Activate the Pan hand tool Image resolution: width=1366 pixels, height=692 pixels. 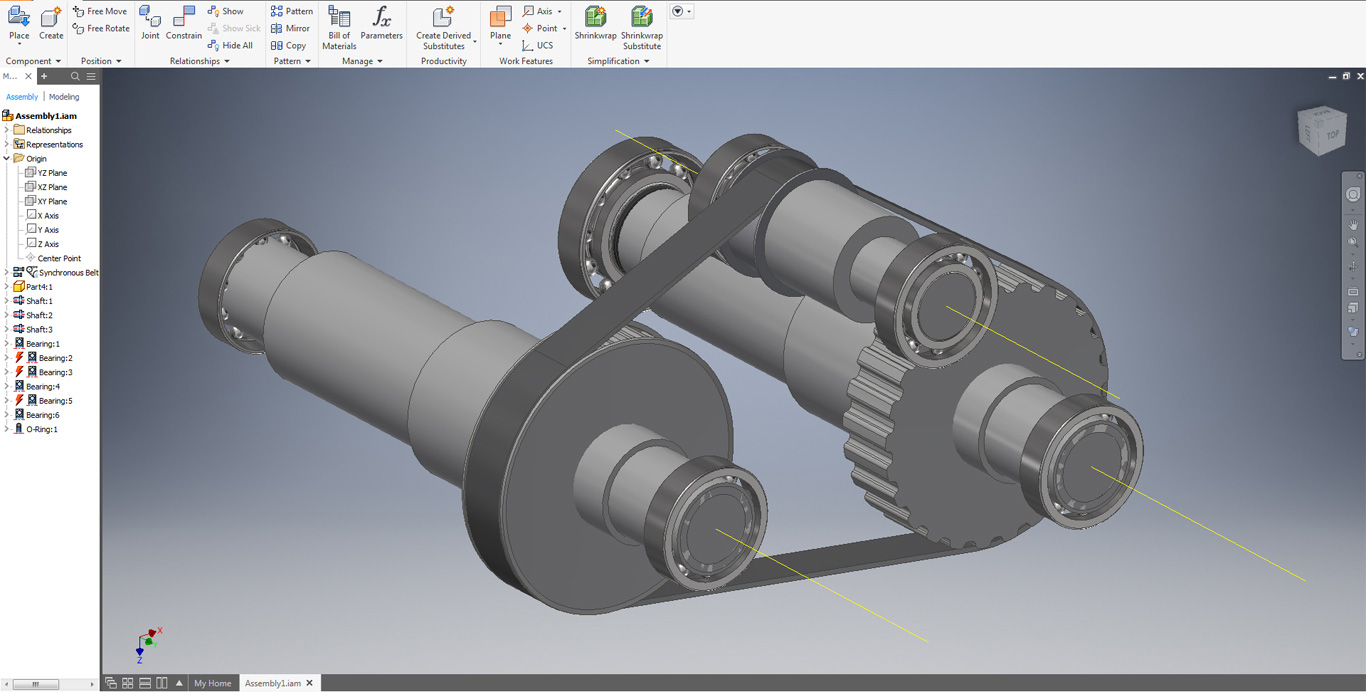(x=1353, y=226)
